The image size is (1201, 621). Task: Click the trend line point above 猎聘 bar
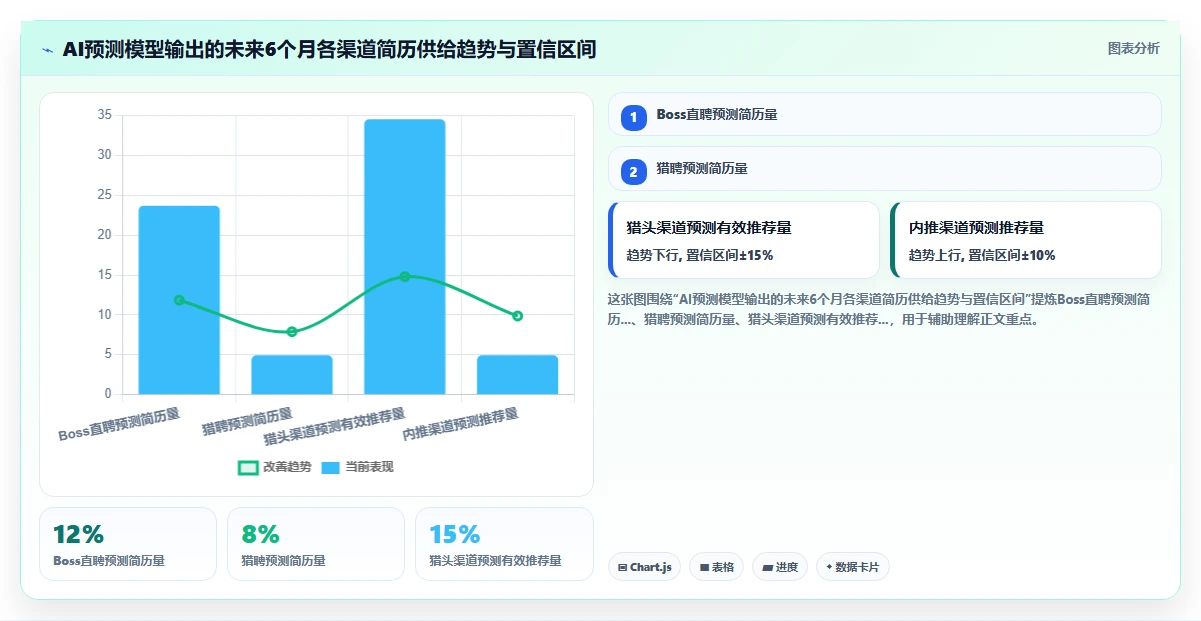click(292, 332)
